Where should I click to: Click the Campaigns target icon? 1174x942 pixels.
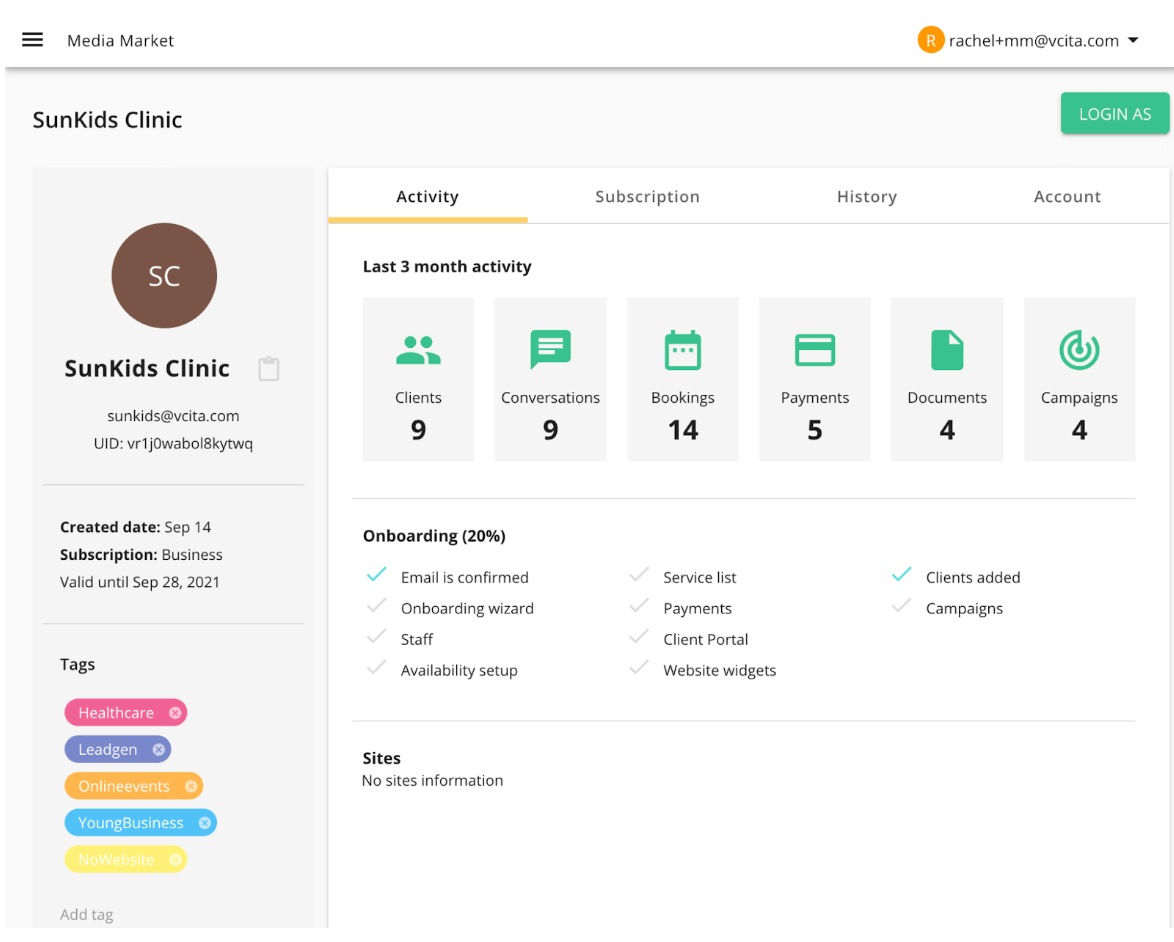(x=1079, y=350)
